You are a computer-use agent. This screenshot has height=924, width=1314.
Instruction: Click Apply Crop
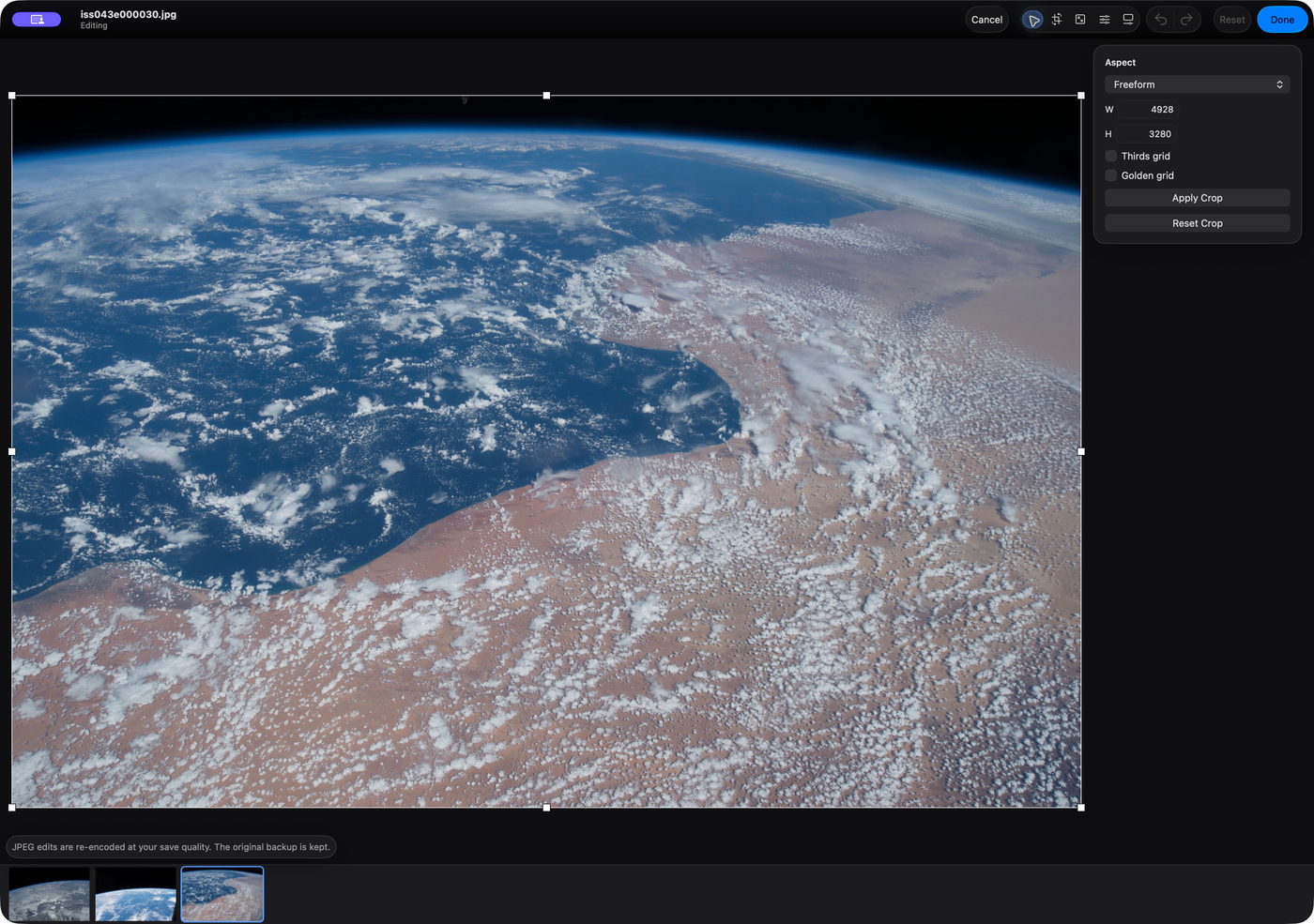click(1197, 198)
